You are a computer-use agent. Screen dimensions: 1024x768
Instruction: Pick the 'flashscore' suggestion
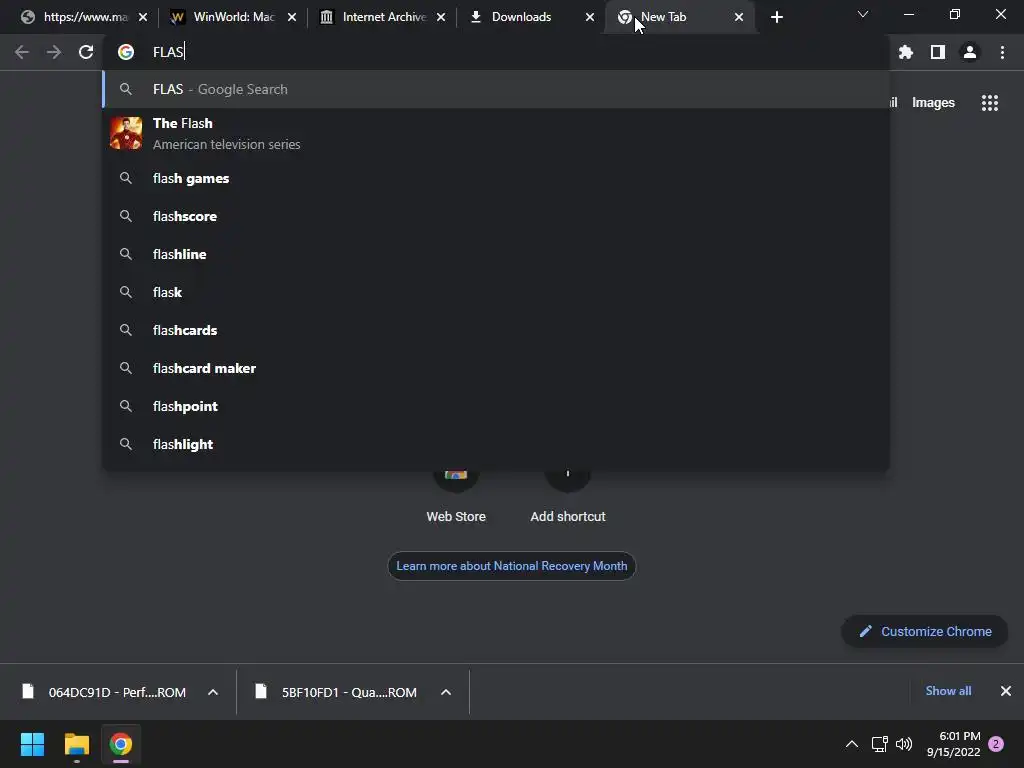496,216
